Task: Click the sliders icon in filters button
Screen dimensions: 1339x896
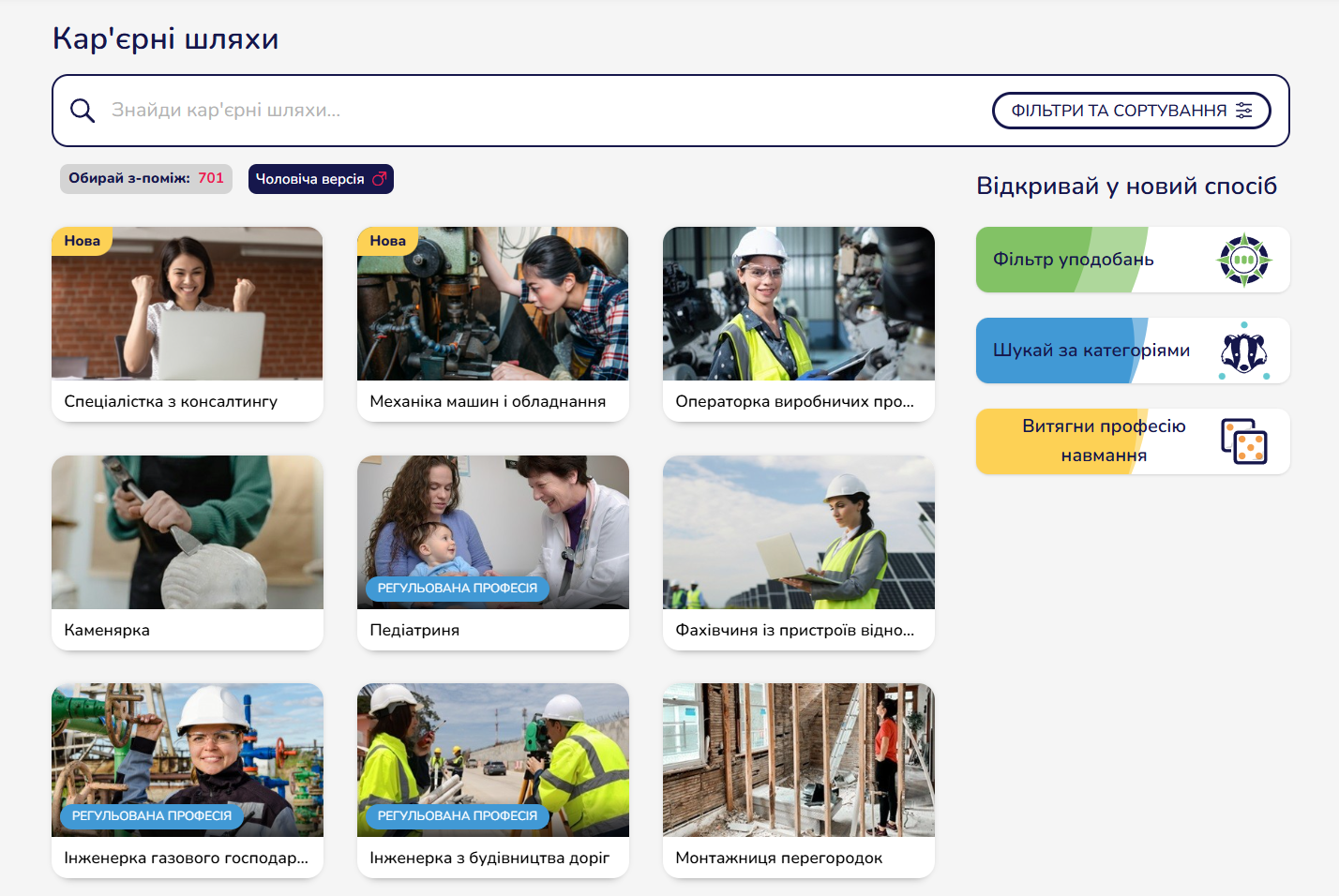Action: point(1244,111)
